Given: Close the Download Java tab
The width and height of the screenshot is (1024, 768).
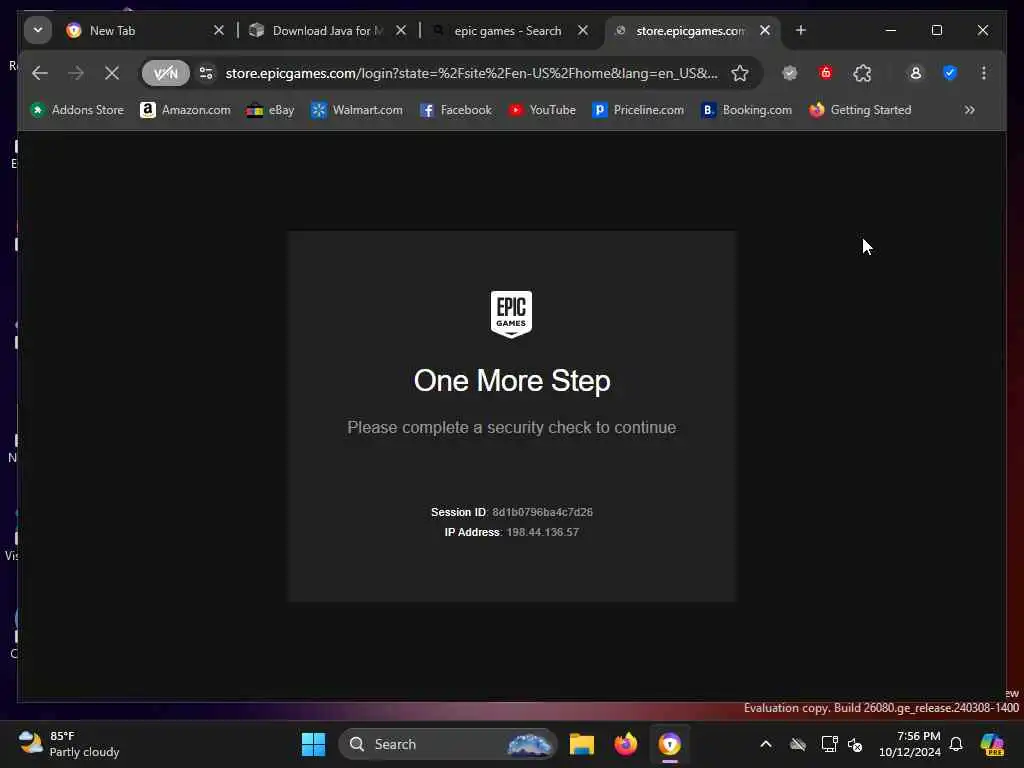Looking at the screenshot, I should (x=401, y=31).
